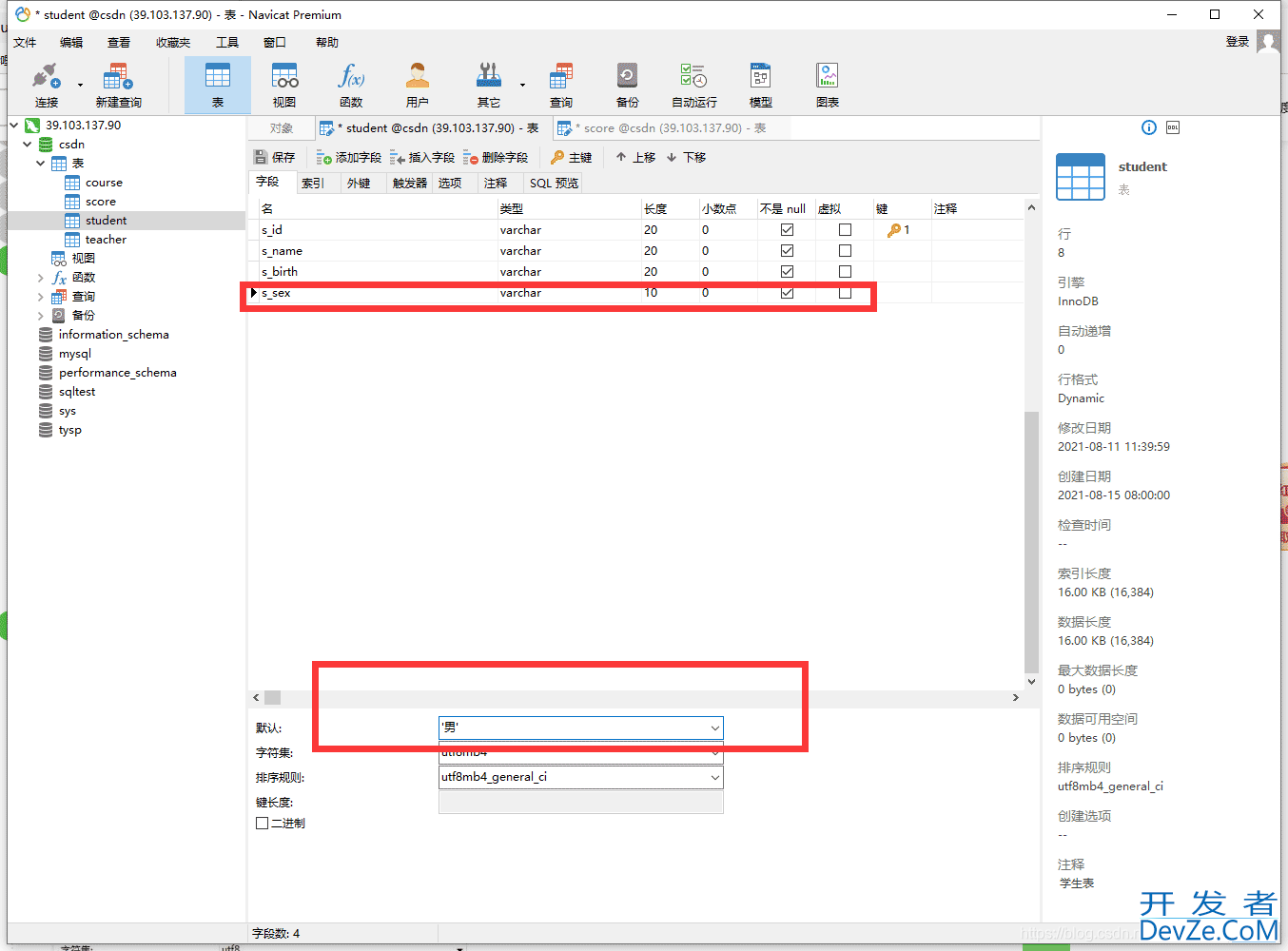Toggle Virtual checkbox for s_id
Viewport: 1288px width, 951px height.
(x=845, y=230)
